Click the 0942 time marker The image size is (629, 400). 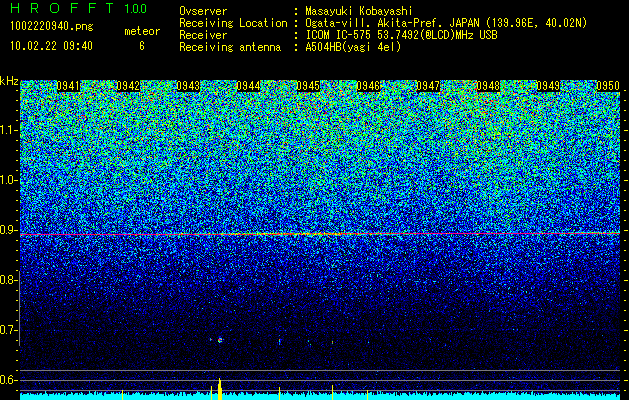point(128,86)
